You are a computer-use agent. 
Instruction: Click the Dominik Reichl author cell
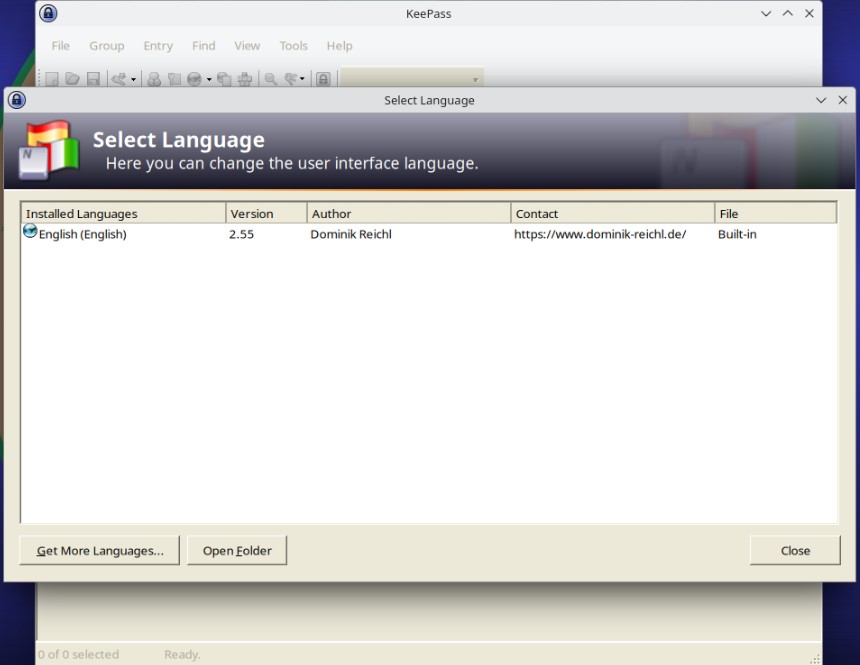point(351,234)
